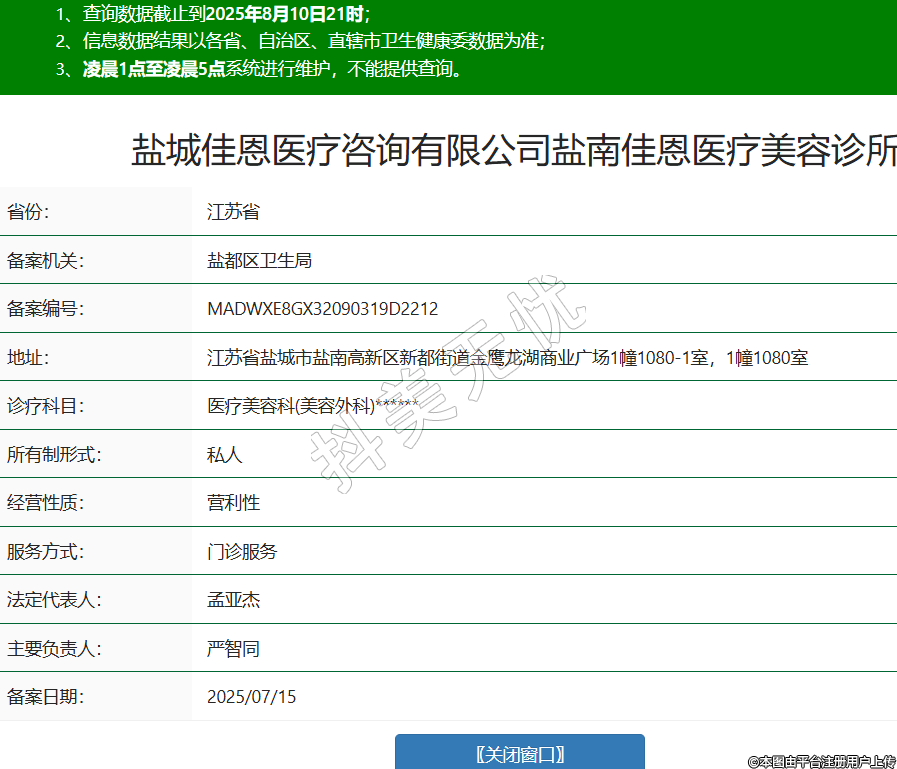Viewport: 897px width, 769px height.
Task: Click the address value starting with 江苏省盐城市
Action: [x=507, y=358]
